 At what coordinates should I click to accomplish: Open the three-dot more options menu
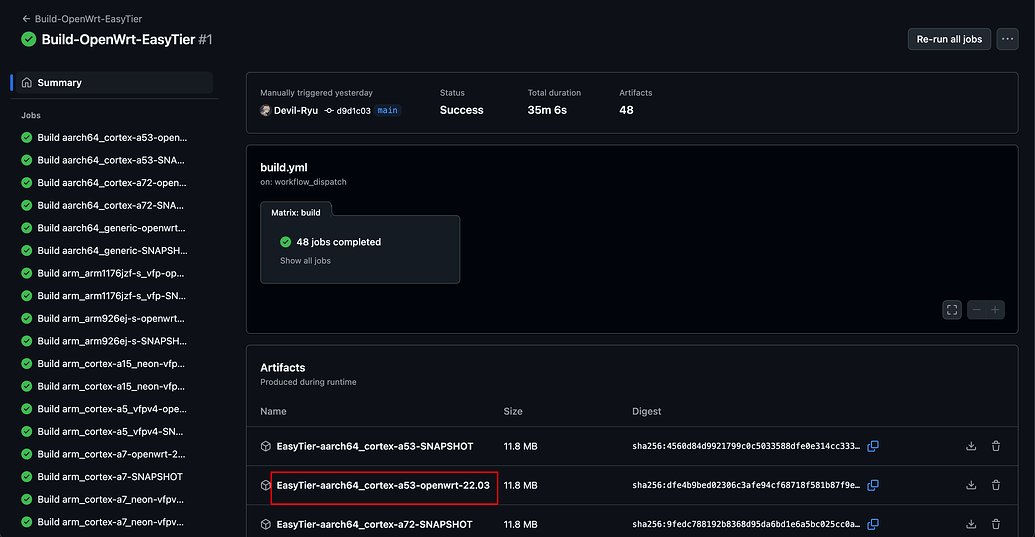(1007, 39)
